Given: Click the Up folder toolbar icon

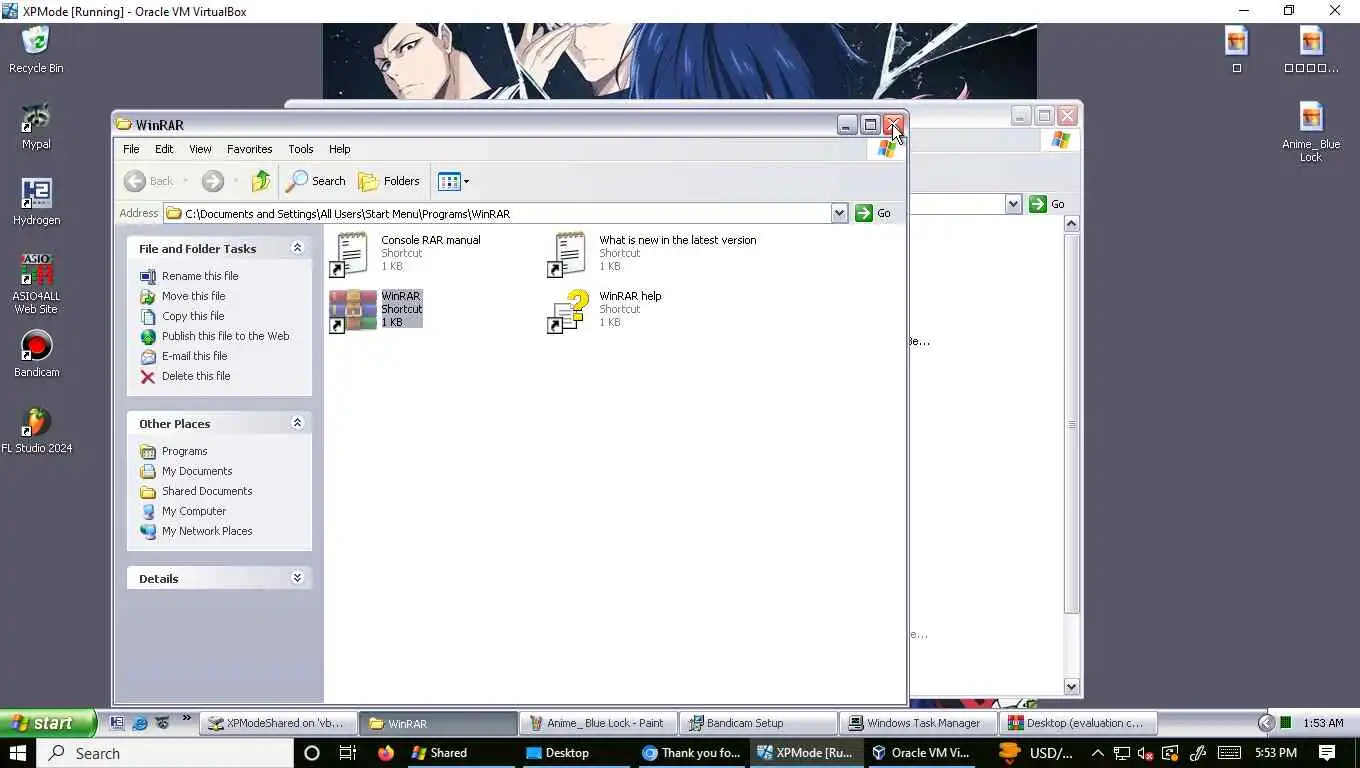Looking at the screenshot, I should (261, 181).
